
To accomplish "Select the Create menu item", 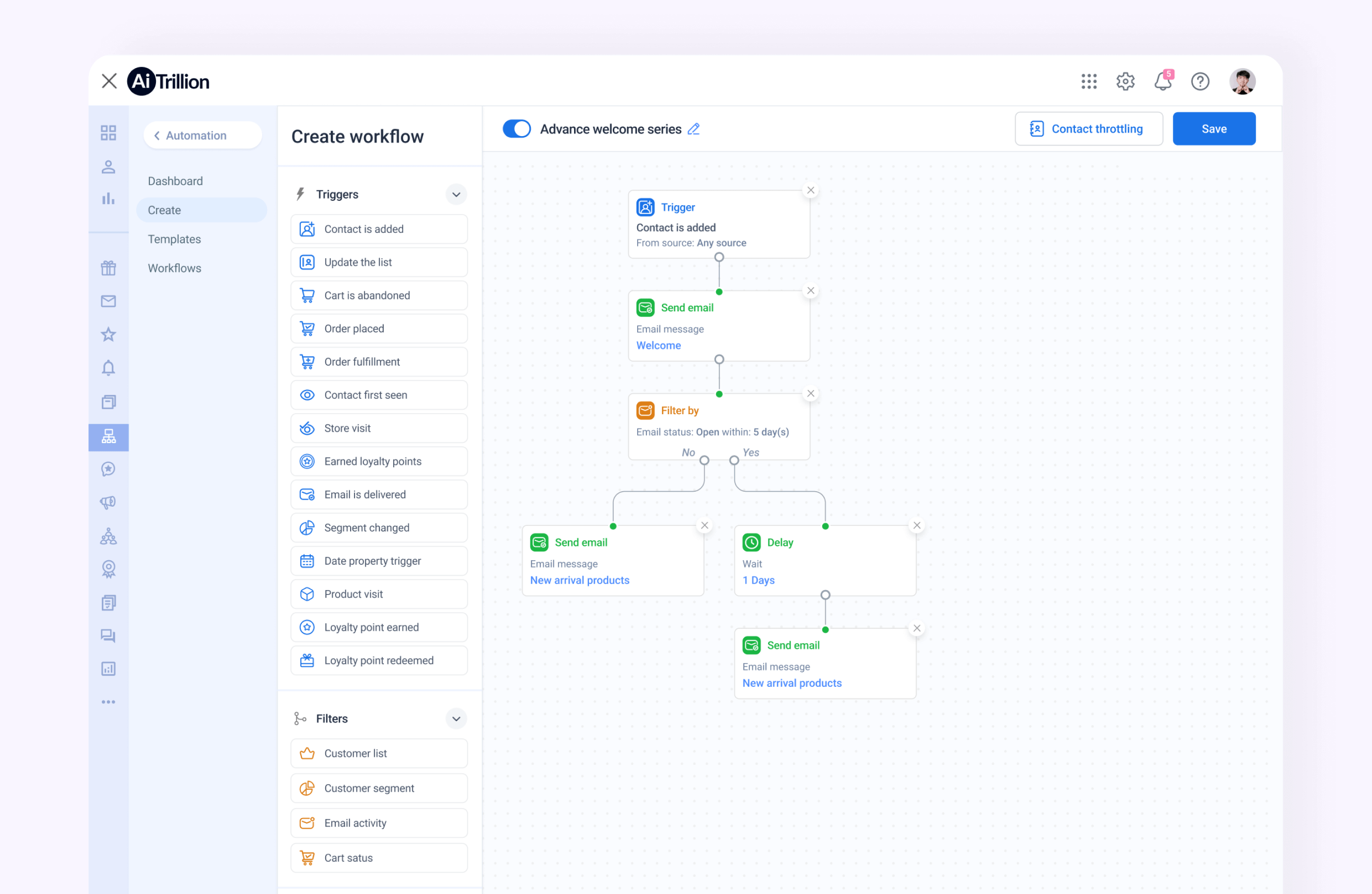I will coord(201,210).
